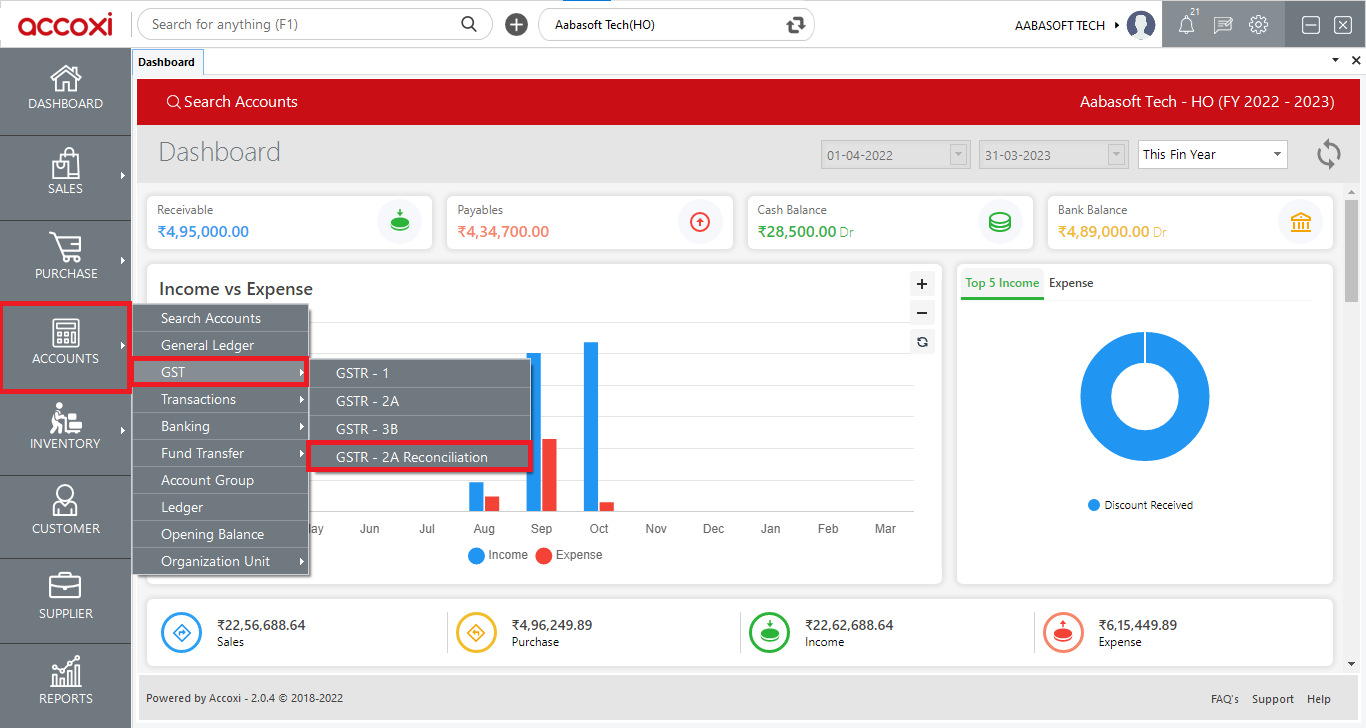This screenshot has width=1366, height=728.
Task: Open the Accounts calculator module
Action: pyautogui.click(x=65, y=346)
